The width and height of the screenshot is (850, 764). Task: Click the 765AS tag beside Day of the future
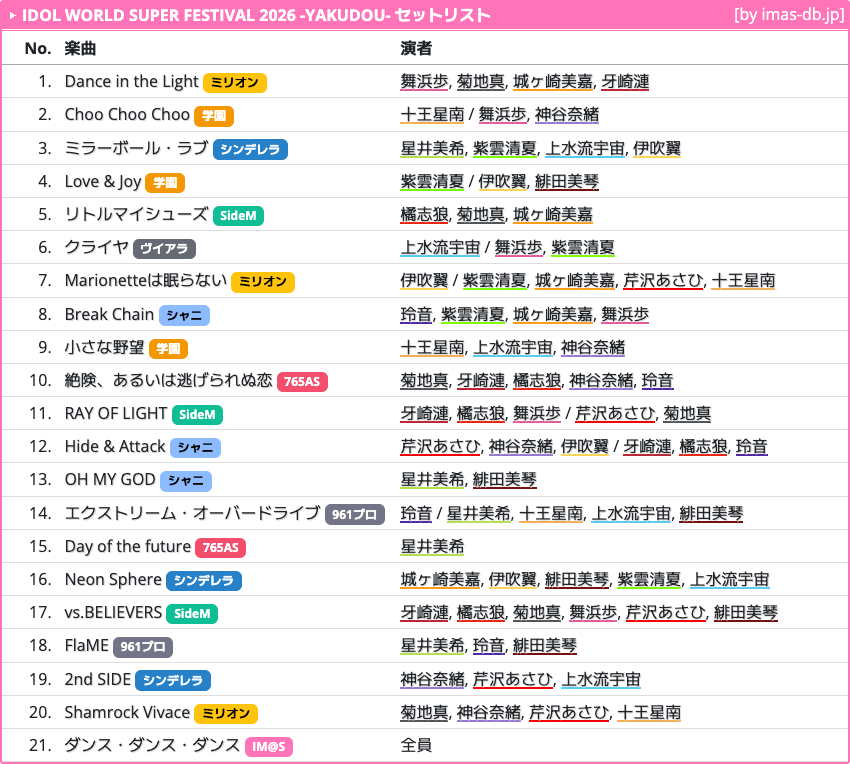[221, 547]
